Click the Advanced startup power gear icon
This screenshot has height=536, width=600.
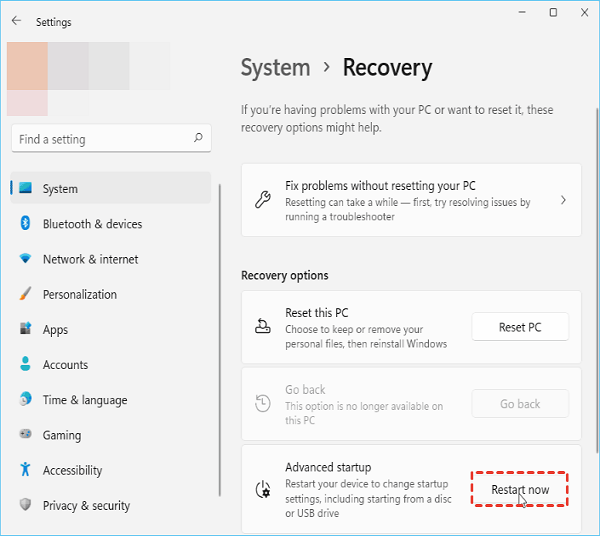(263, 489)
